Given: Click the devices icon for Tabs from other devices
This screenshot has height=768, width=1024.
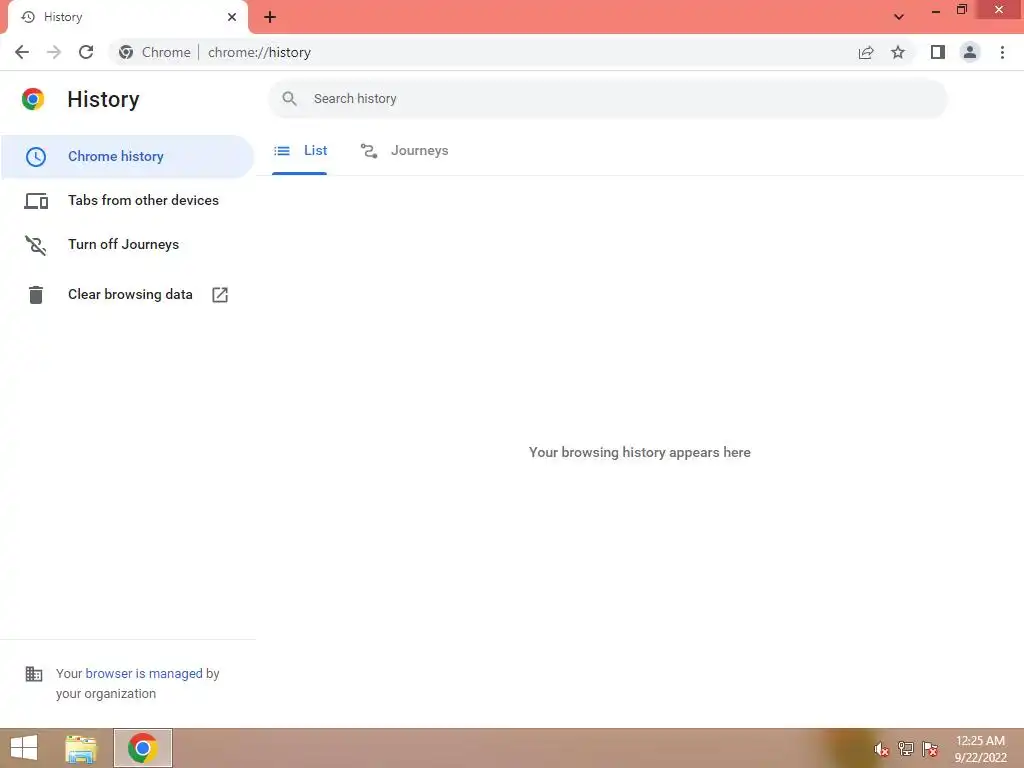Looking at the screenshot, I should pyautogui.click(x=36, y=201).
